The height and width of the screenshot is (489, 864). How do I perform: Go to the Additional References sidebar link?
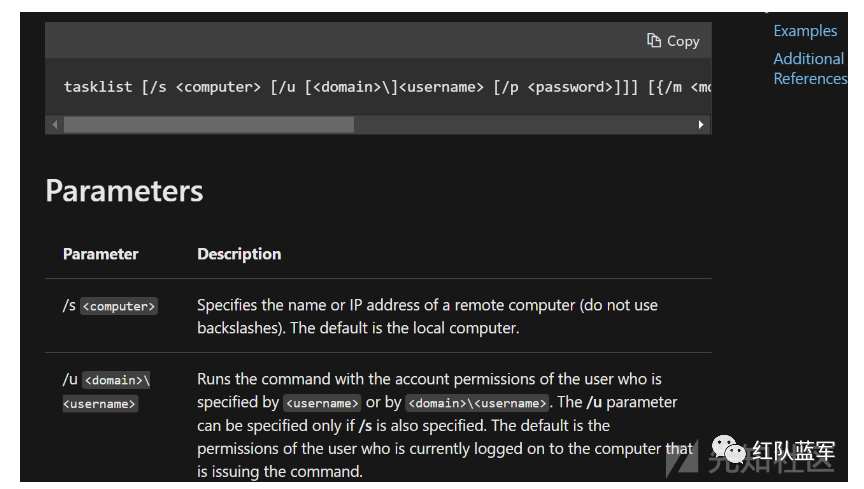[809, 68]
